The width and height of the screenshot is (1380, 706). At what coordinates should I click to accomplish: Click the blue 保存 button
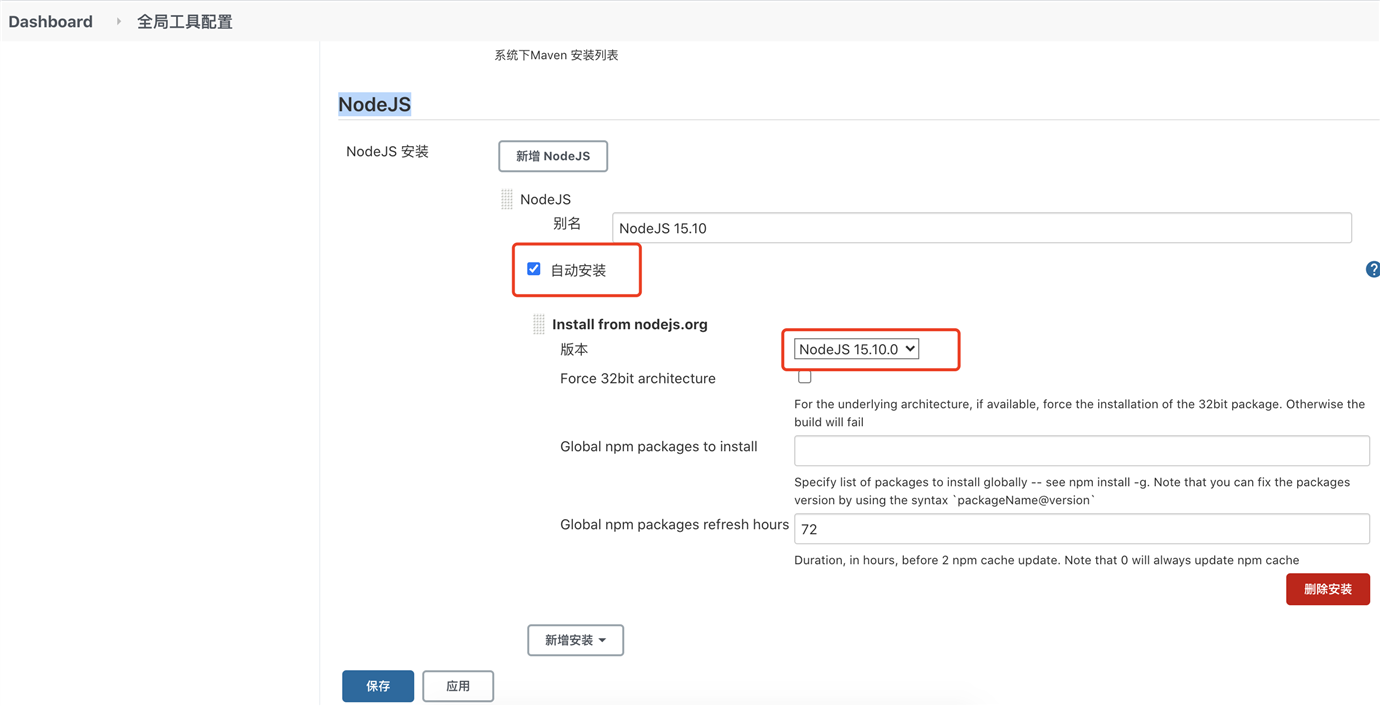point(378,686)
